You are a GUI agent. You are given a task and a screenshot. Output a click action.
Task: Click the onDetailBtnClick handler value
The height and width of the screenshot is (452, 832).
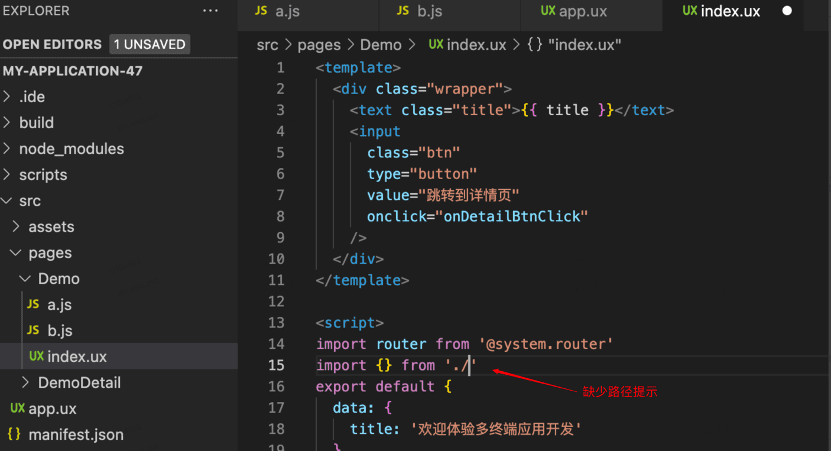coord(512,216)
